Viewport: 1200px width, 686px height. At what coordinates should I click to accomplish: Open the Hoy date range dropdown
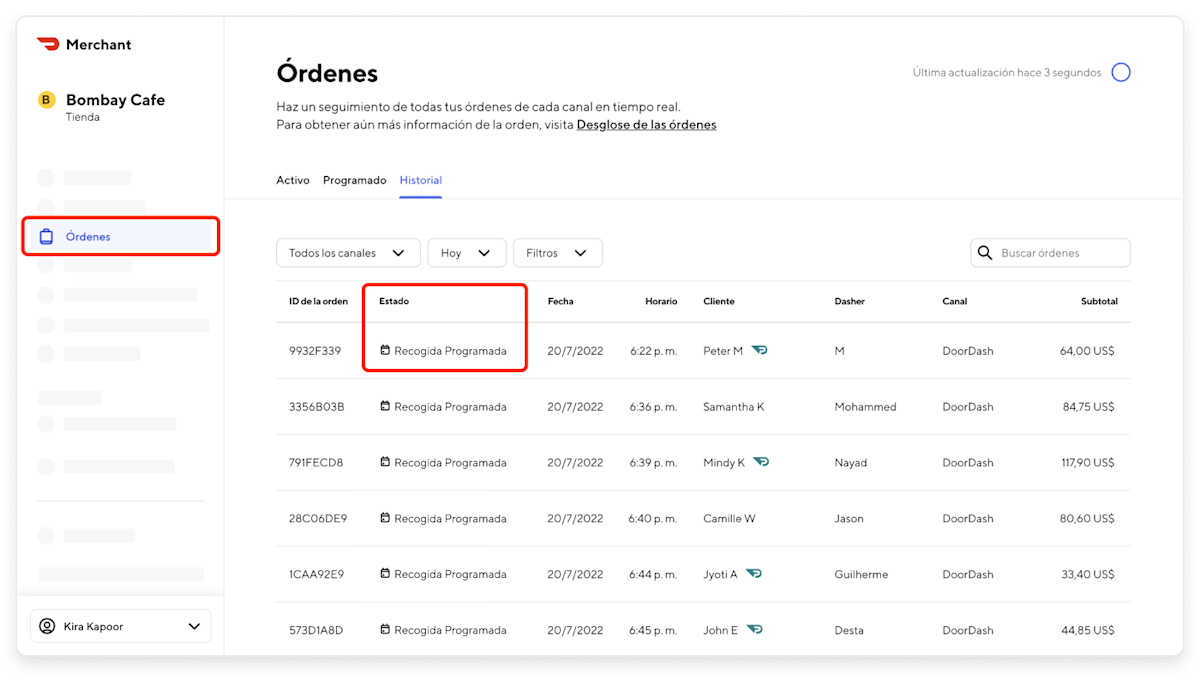466,253
